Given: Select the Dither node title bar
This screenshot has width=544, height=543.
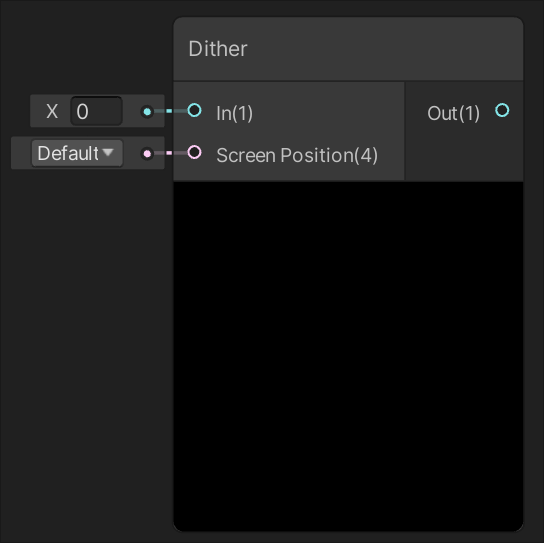Looking at the screenshot, I should click(348, 49).
